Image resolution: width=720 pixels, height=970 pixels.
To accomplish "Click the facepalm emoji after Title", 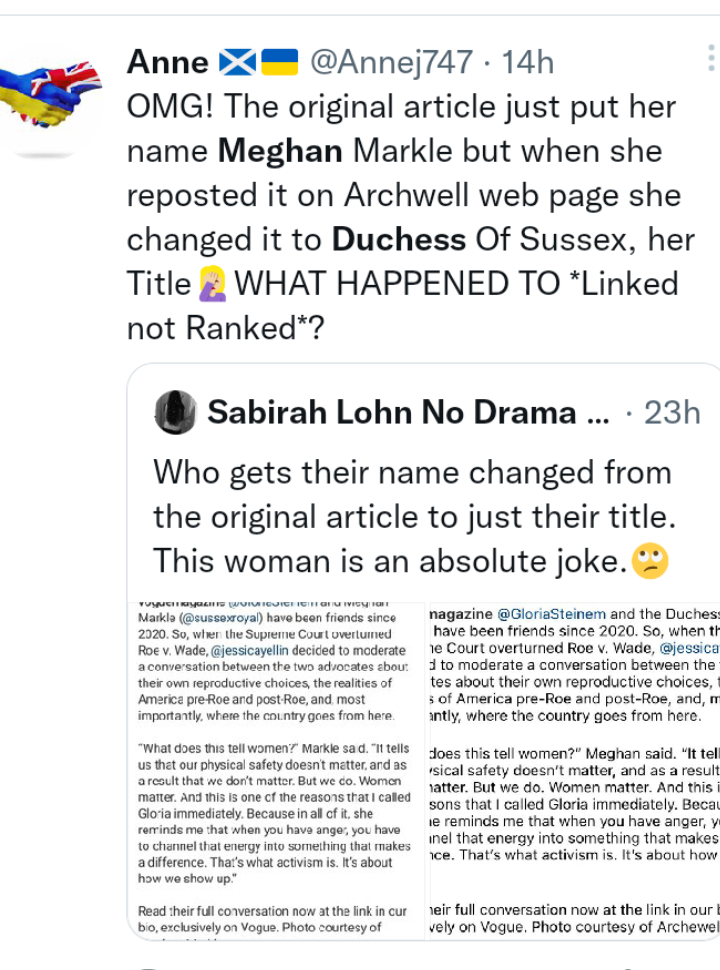I will coord(213,285).
